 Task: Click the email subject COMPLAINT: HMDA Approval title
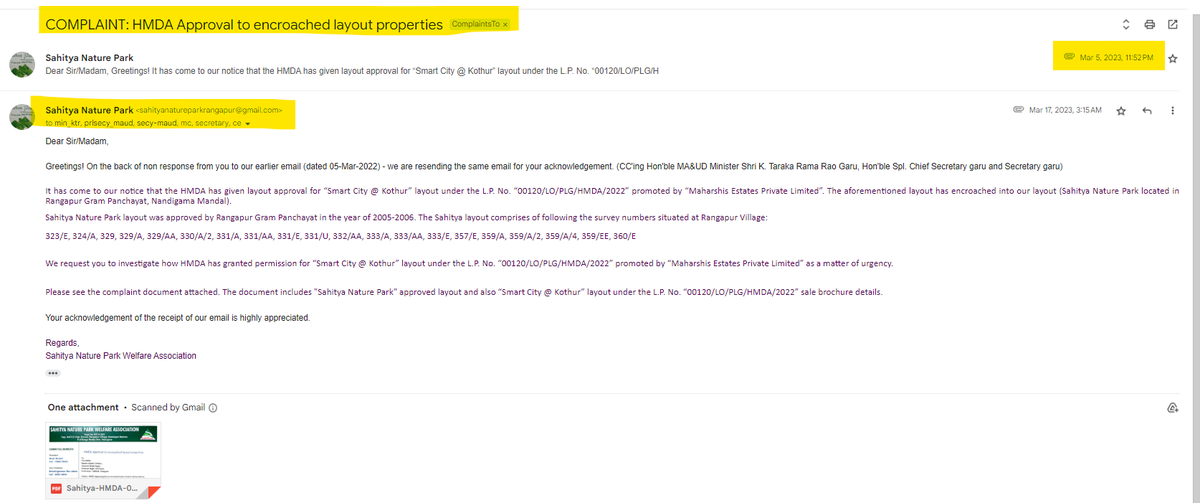click(x=245, y=24)
